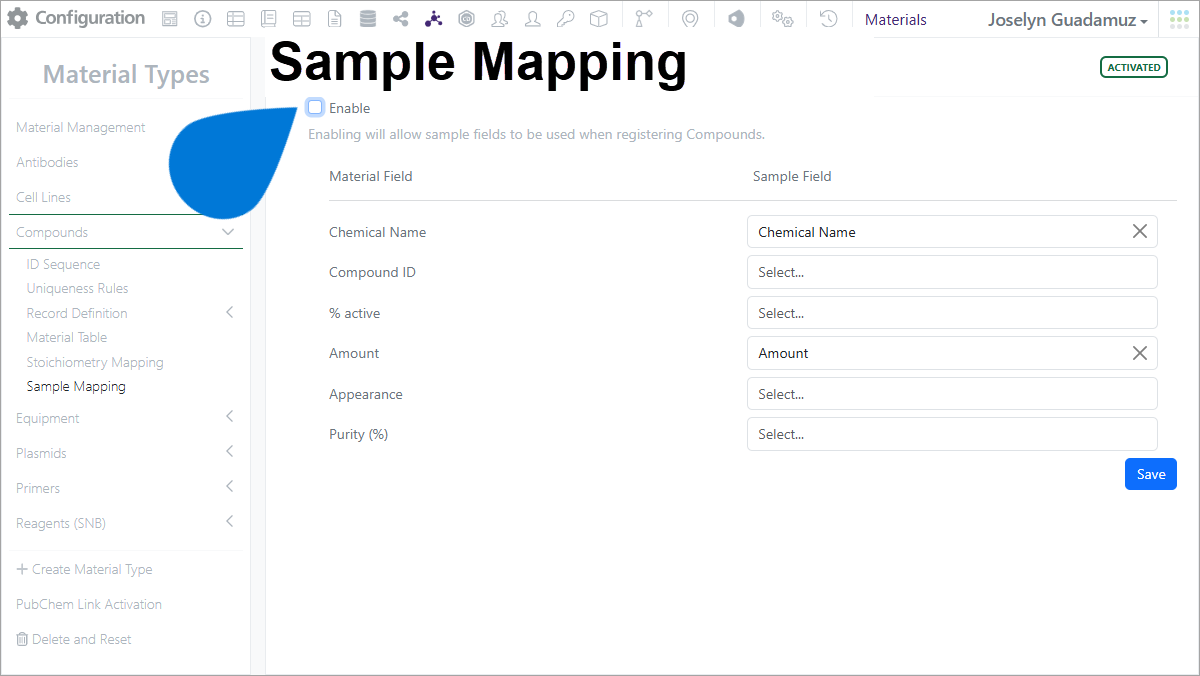This screenshot has width=1200, height=676.
Task: Click the Save button
Action: 1151,474
